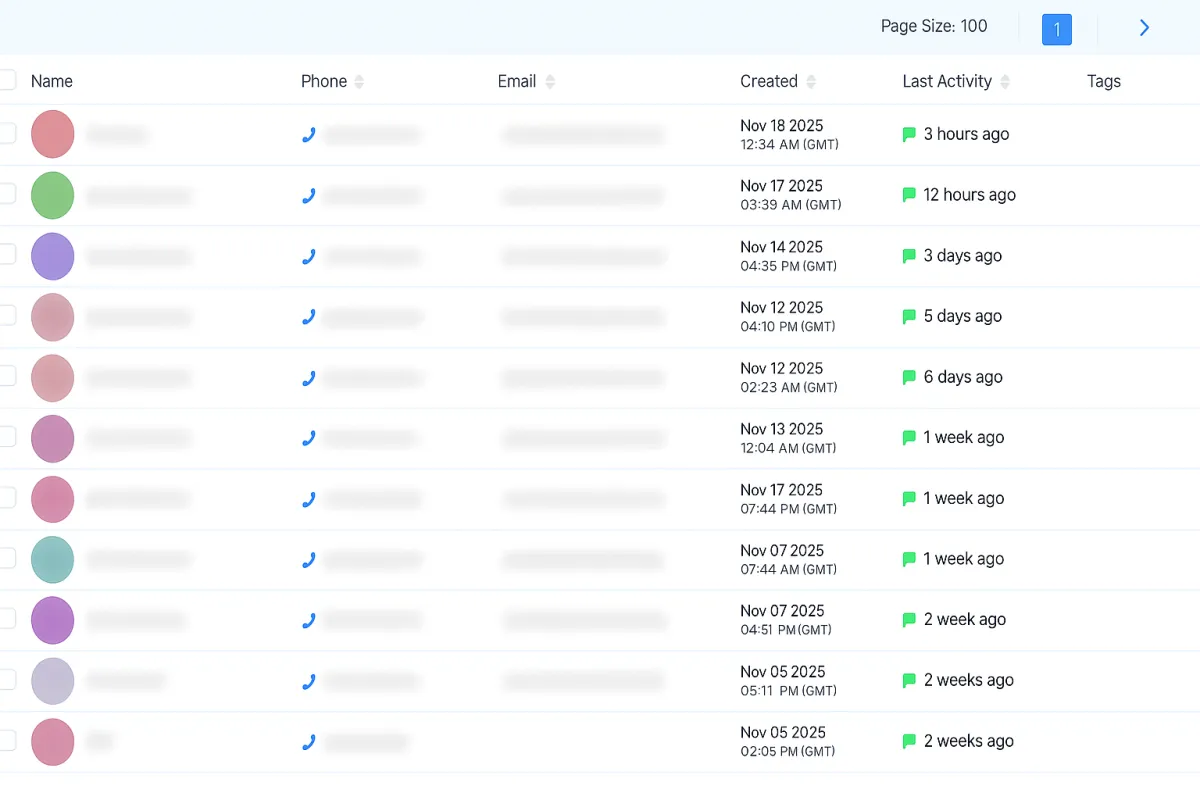Open the teal avatar in the 07:44 AM row
The image size is (1200, 800).
click(53, 560)
